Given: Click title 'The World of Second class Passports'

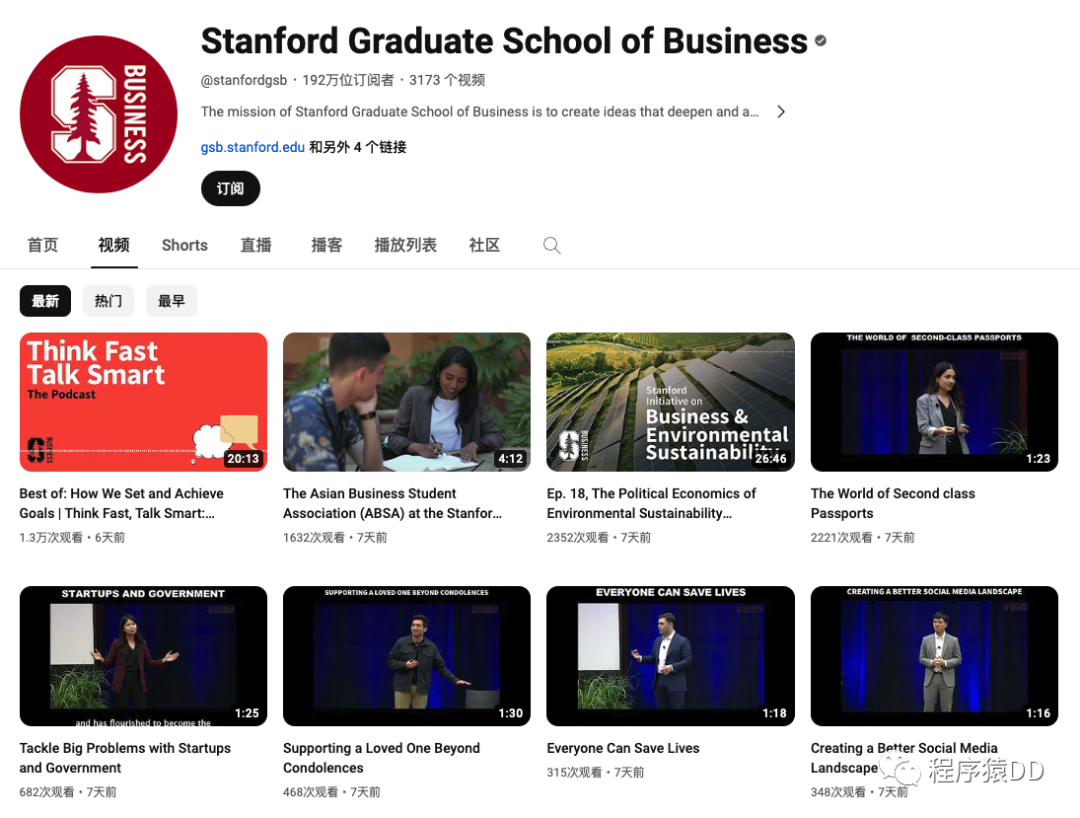Looking at the screenshot, I should click(893, 503).
